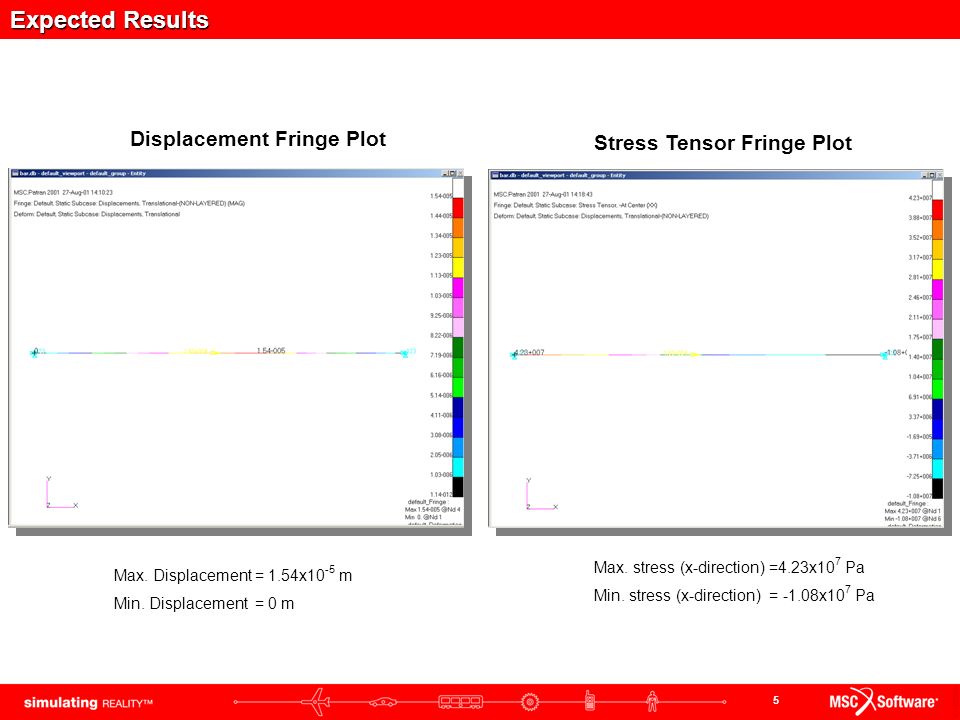Click the 'Expected Results' slide title
This screenshot has width=960, height=720.
(x=110, y=20)
